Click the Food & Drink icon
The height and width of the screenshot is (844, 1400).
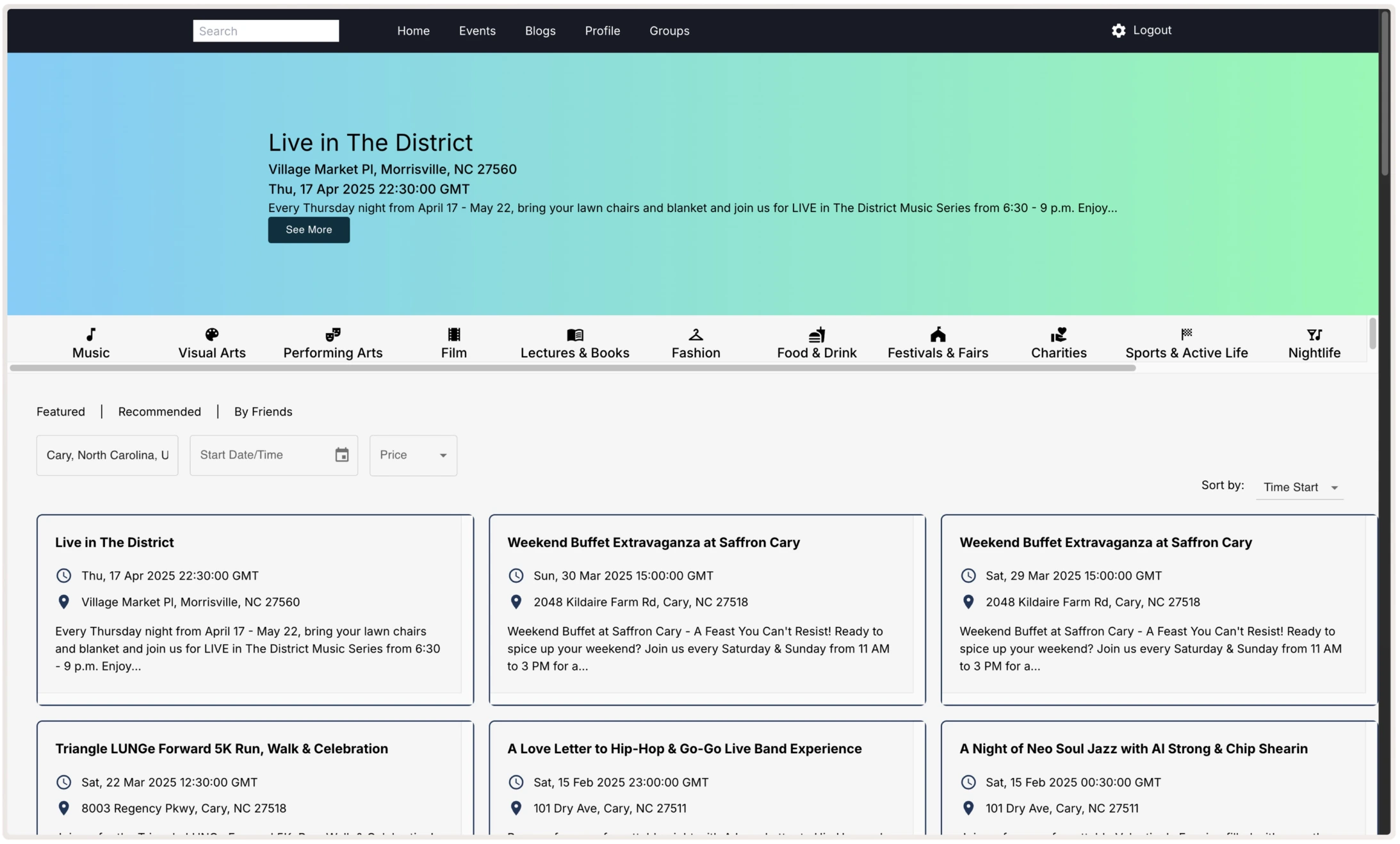point(817,334)
